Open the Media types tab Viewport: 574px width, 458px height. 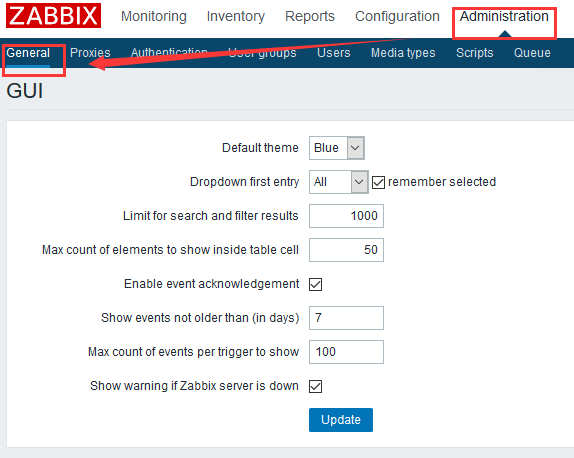[403, 53]
